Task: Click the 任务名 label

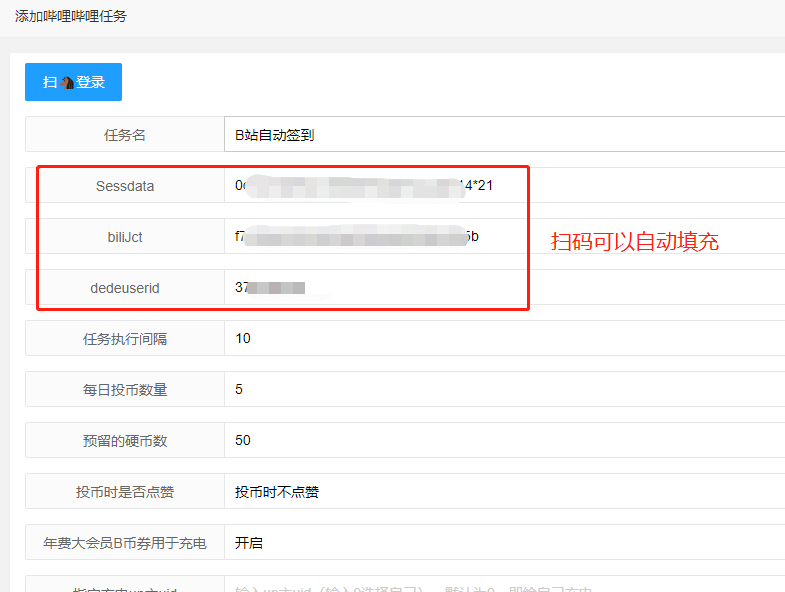Action: (125, 135)
